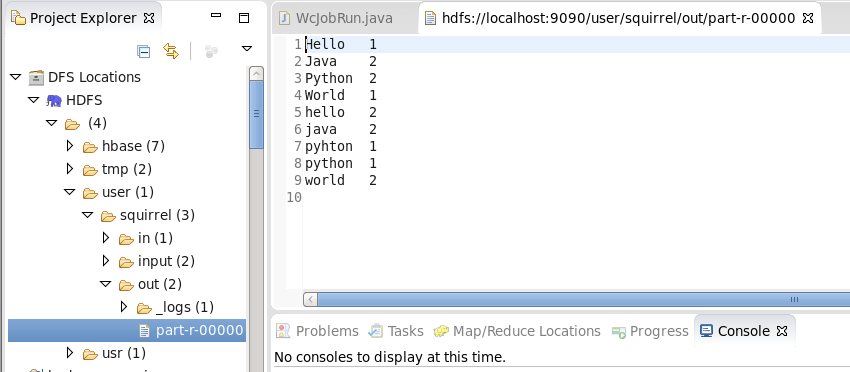Minimize the Project Explorer panel

[216, 16]
